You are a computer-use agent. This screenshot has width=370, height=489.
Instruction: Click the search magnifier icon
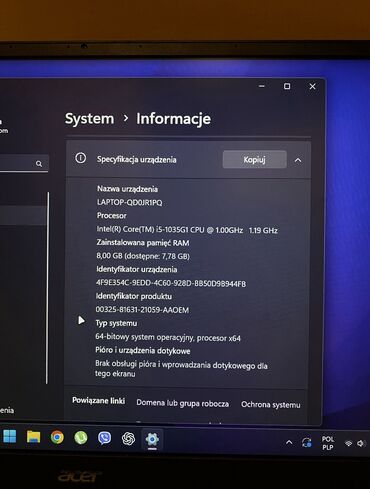point(39,164)
